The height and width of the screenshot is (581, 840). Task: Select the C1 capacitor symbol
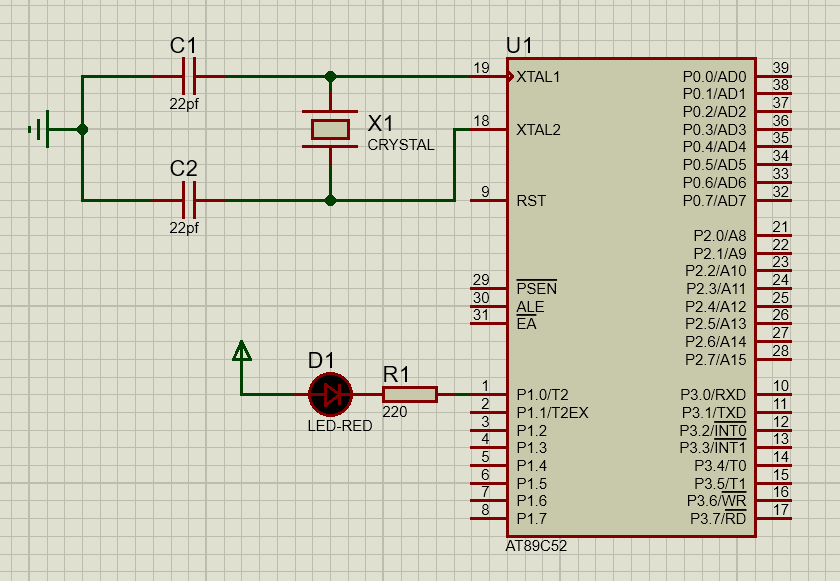(x=187, y=76)
